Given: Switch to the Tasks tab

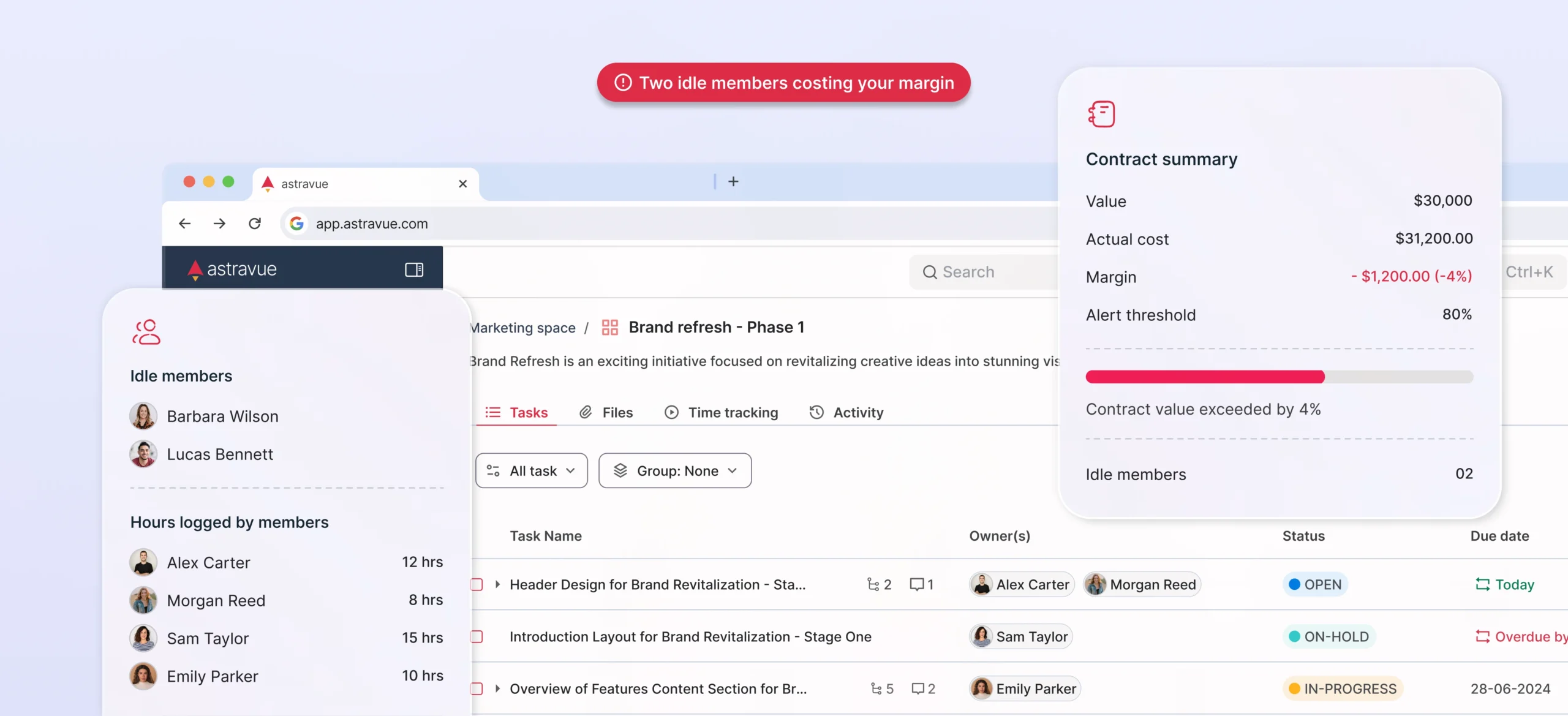Looking at the screenshot, I should 516,412.
